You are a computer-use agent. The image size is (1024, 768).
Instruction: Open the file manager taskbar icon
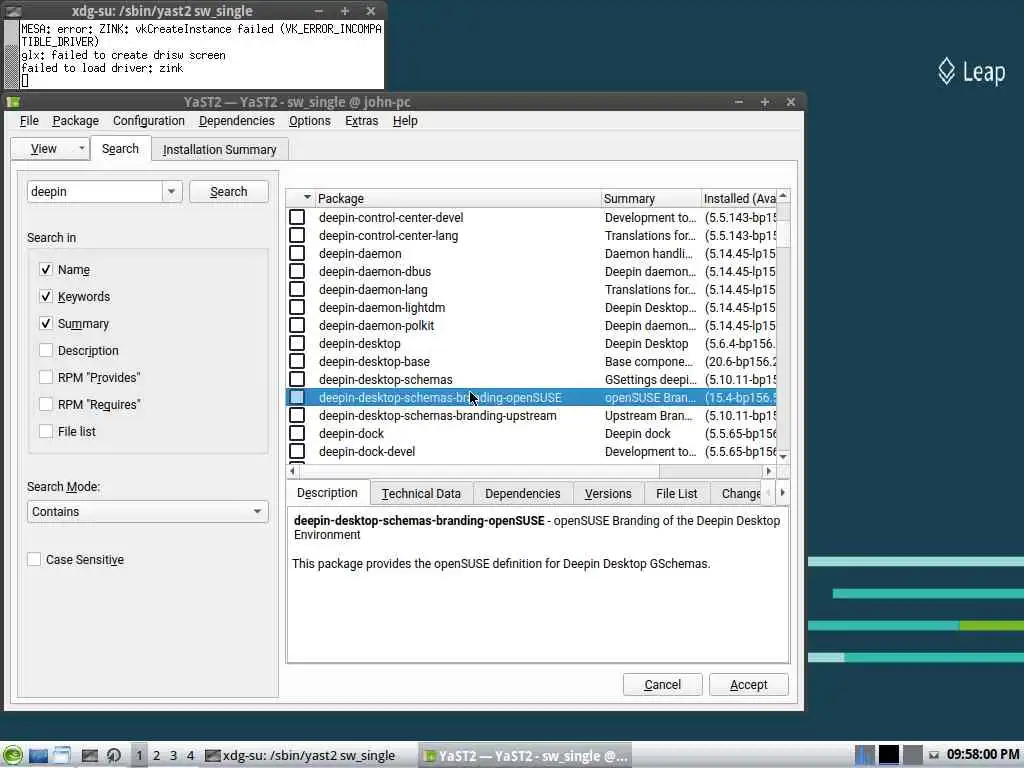62,756
